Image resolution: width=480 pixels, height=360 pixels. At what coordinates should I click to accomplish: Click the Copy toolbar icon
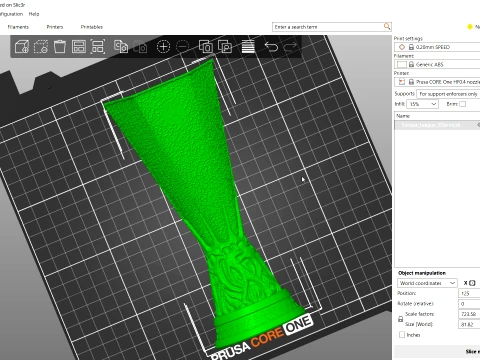[121, 47]
